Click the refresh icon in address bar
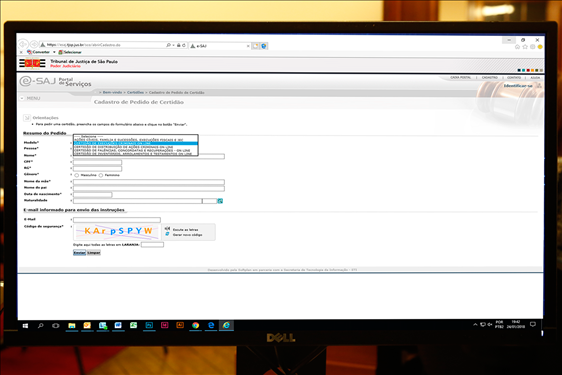Screen dimensions: 562x375 (184, 45)
